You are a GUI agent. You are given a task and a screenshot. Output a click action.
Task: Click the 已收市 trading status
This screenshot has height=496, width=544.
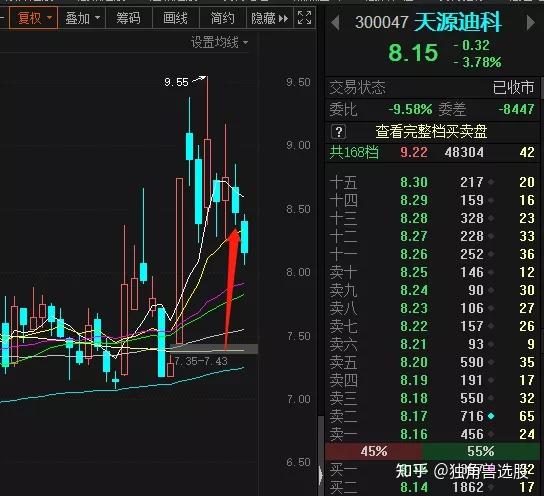pyautogui.click(x=513, y=87)
